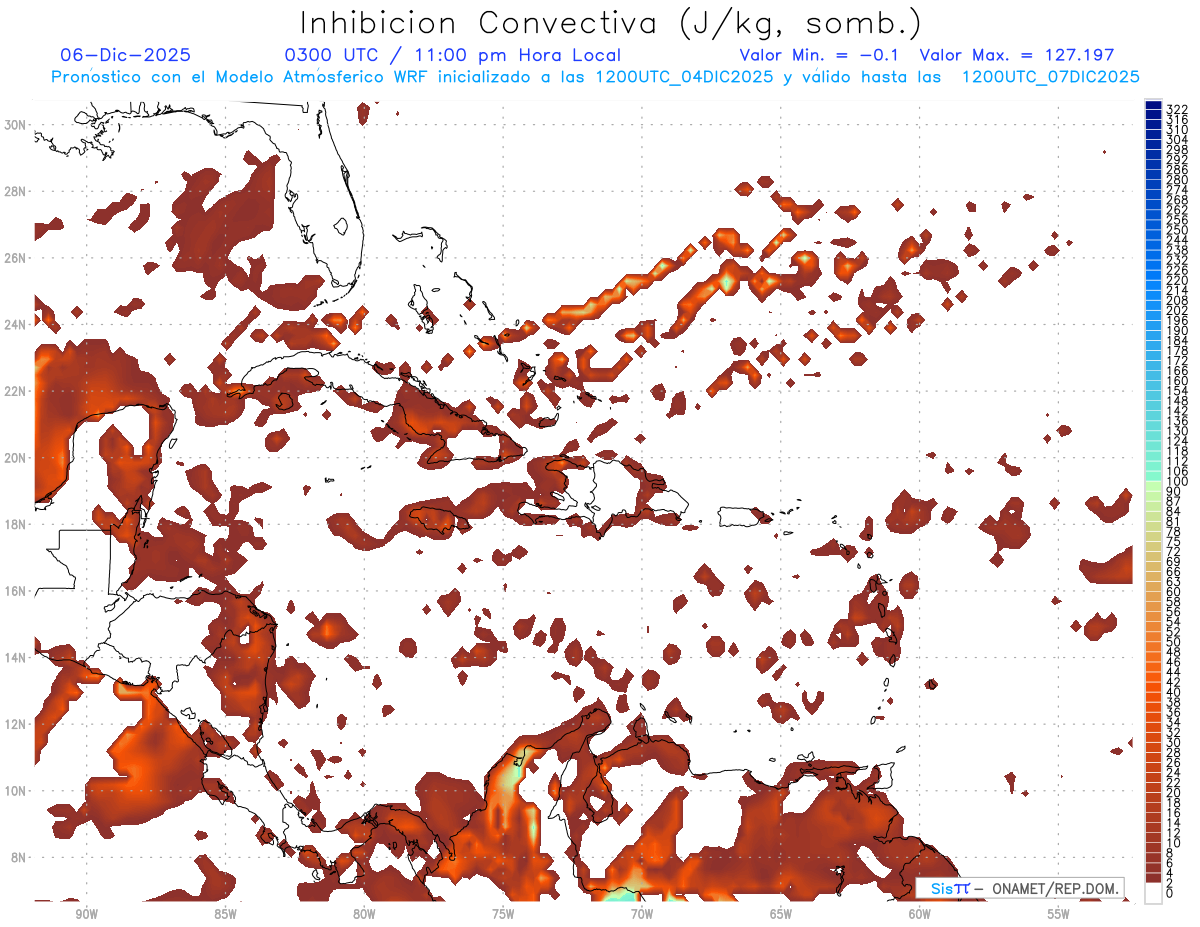This screenshot has width=1200, height=927.
Task: Click the 75W longitude label
Action: click(503, 914)
